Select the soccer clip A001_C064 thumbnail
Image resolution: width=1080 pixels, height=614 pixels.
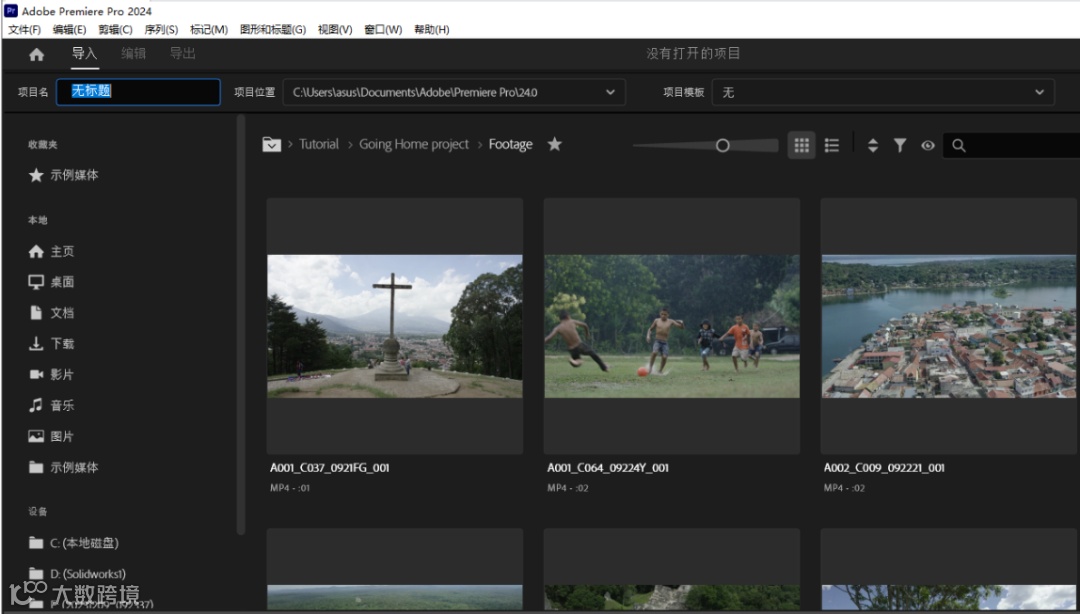(x=672, y=326)
